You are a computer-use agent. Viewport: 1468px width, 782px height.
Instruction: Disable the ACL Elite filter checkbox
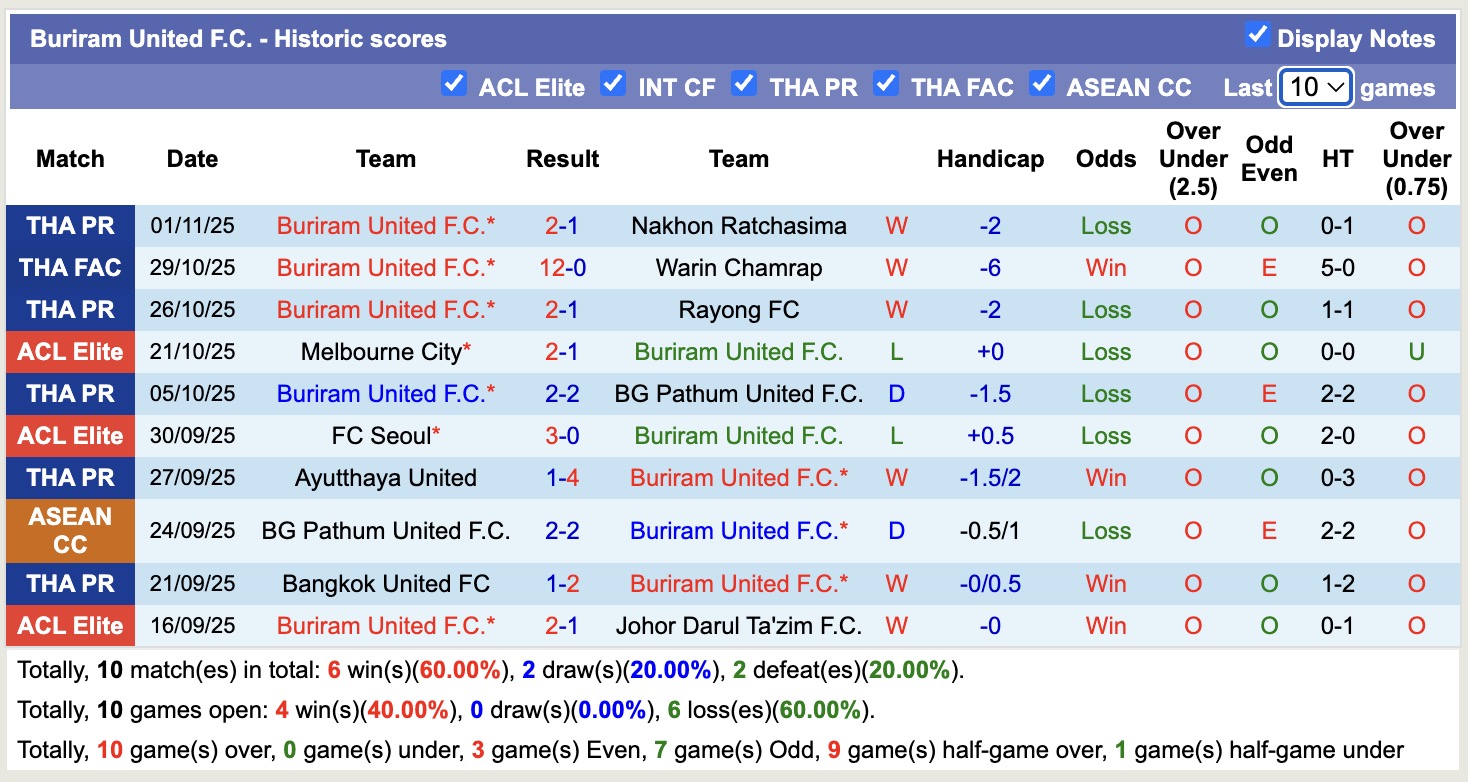click(x=455, y=86)
